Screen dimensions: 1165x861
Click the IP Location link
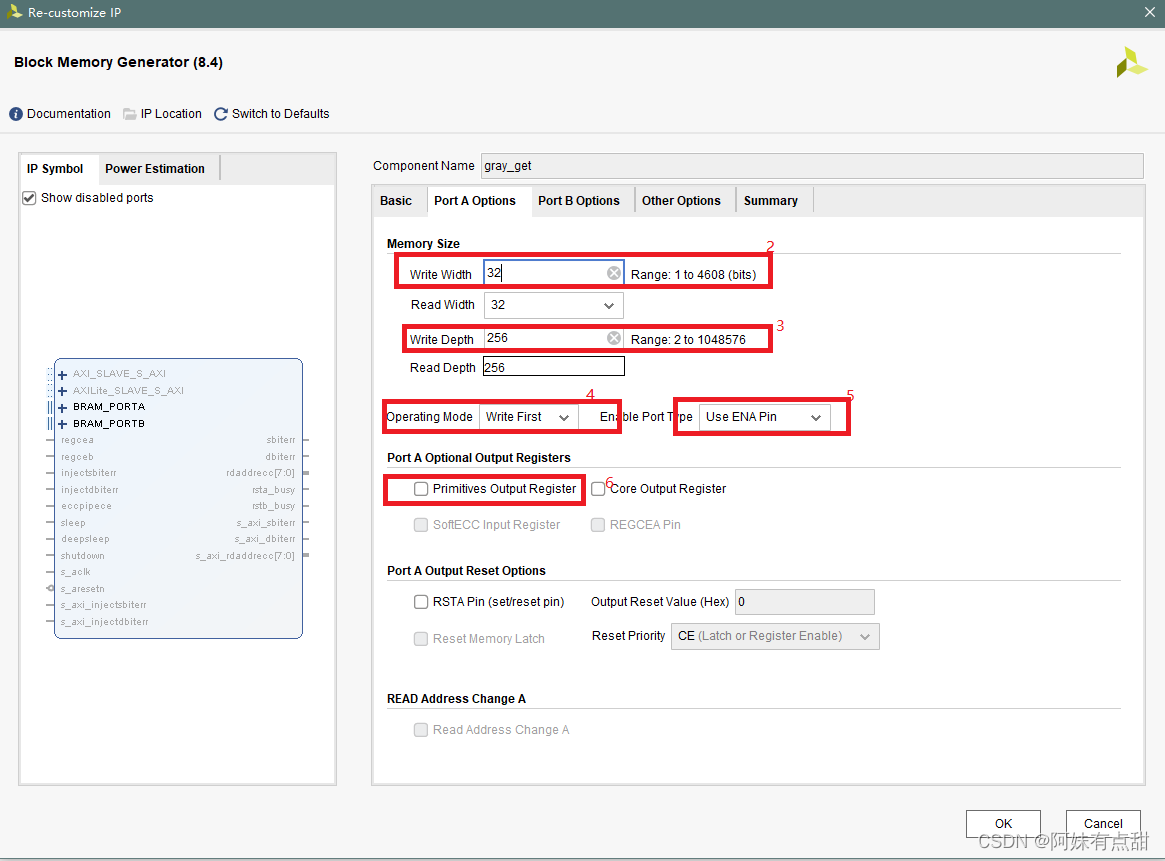[x=171, y=114]
